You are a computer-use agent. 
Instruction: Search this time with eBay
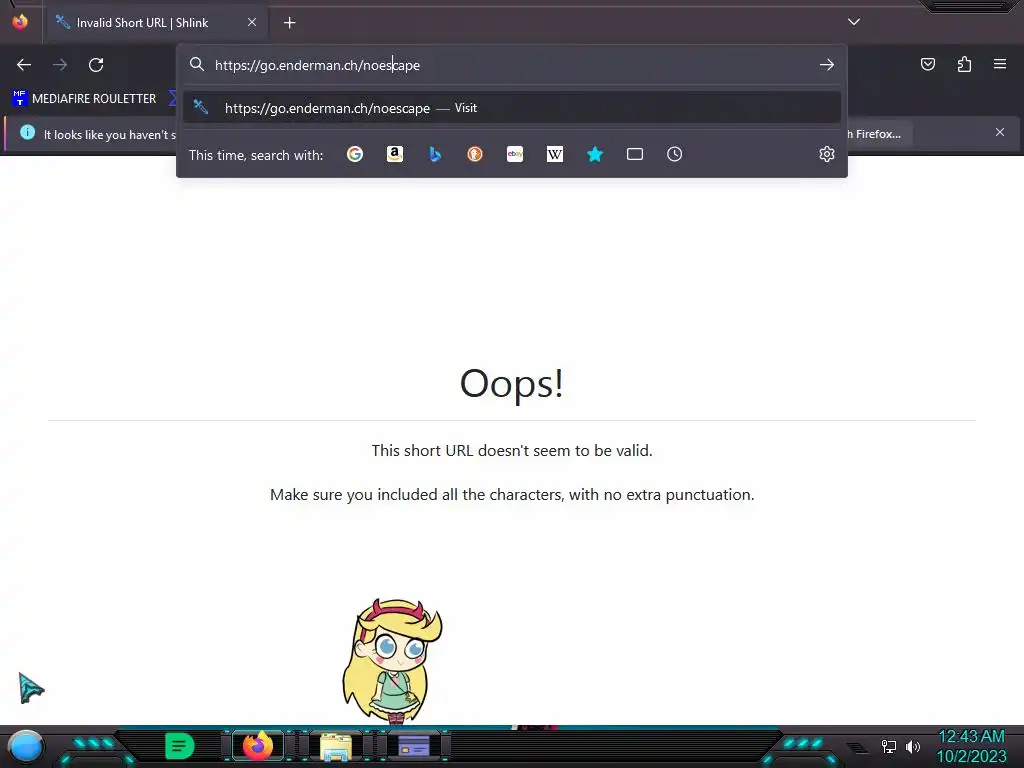tap(515, 154)
